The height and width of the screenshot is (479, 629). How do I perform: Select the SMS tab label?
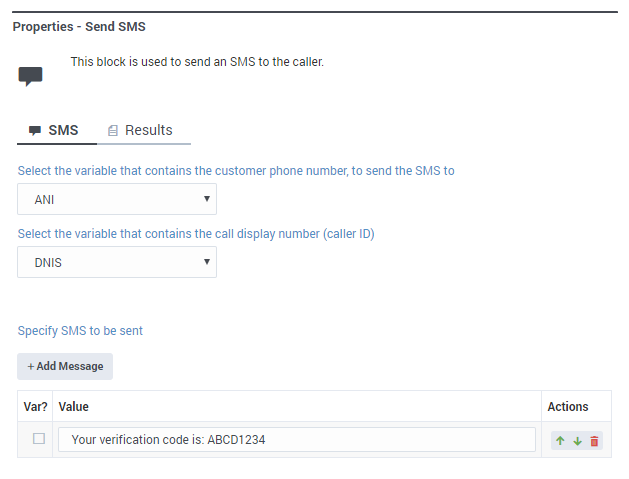point(63,131)
